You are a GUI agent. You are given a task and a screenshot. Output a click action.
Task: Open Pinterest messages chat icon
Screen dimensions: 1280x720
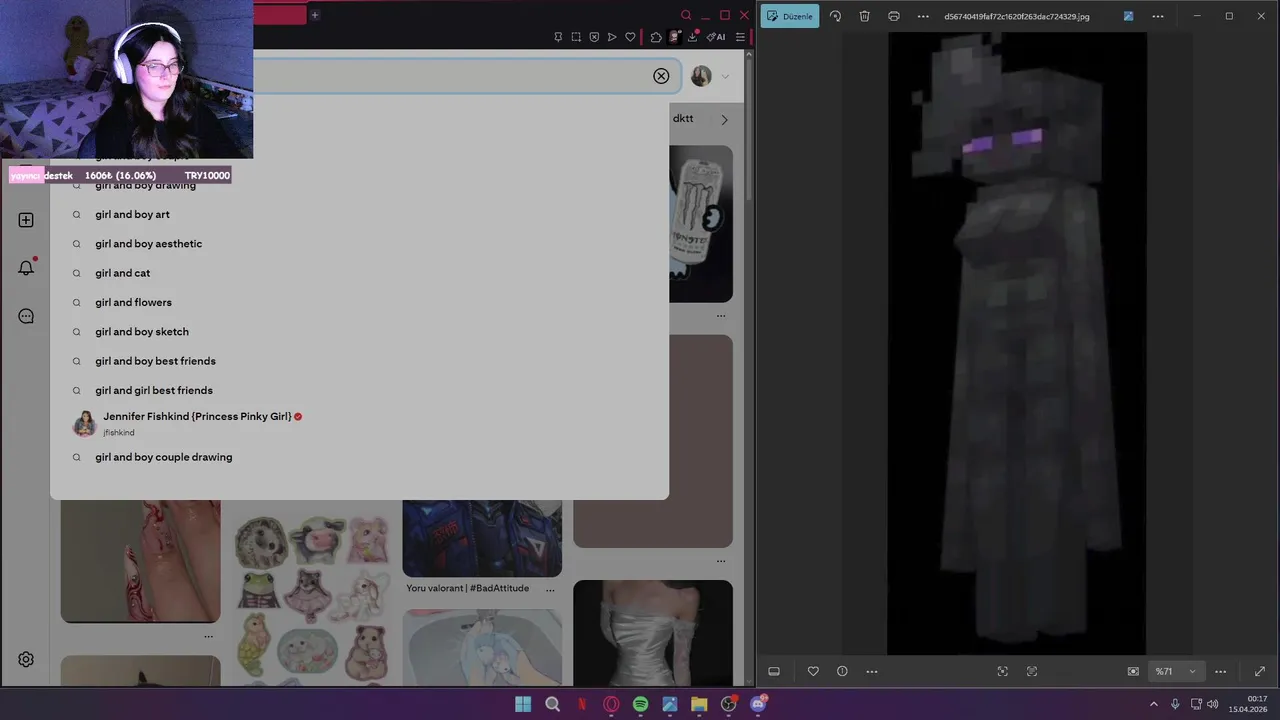click(x=26, y=316)
